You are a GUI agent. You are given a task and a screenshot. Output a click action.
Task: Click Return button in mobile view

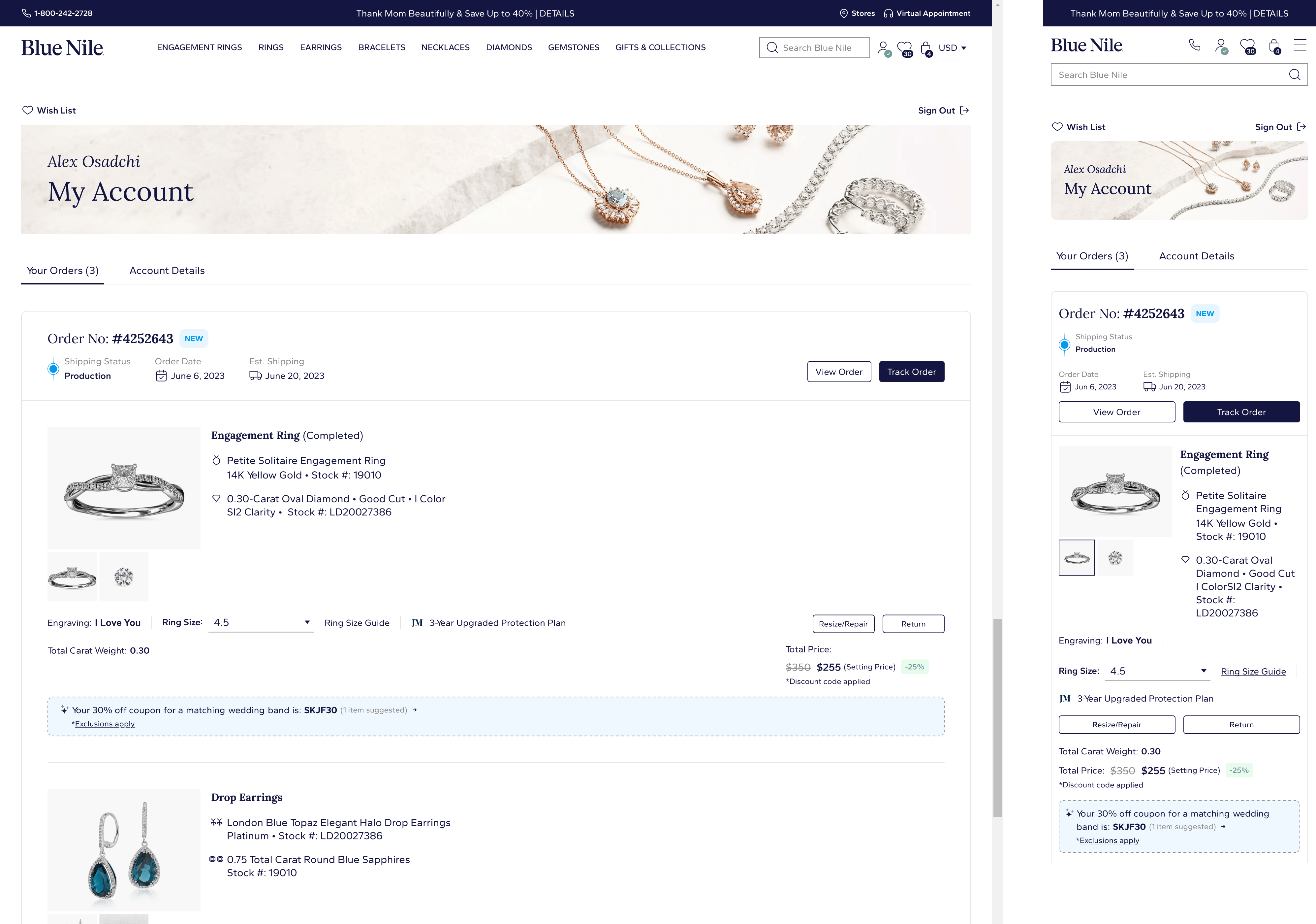point(1241,724)
